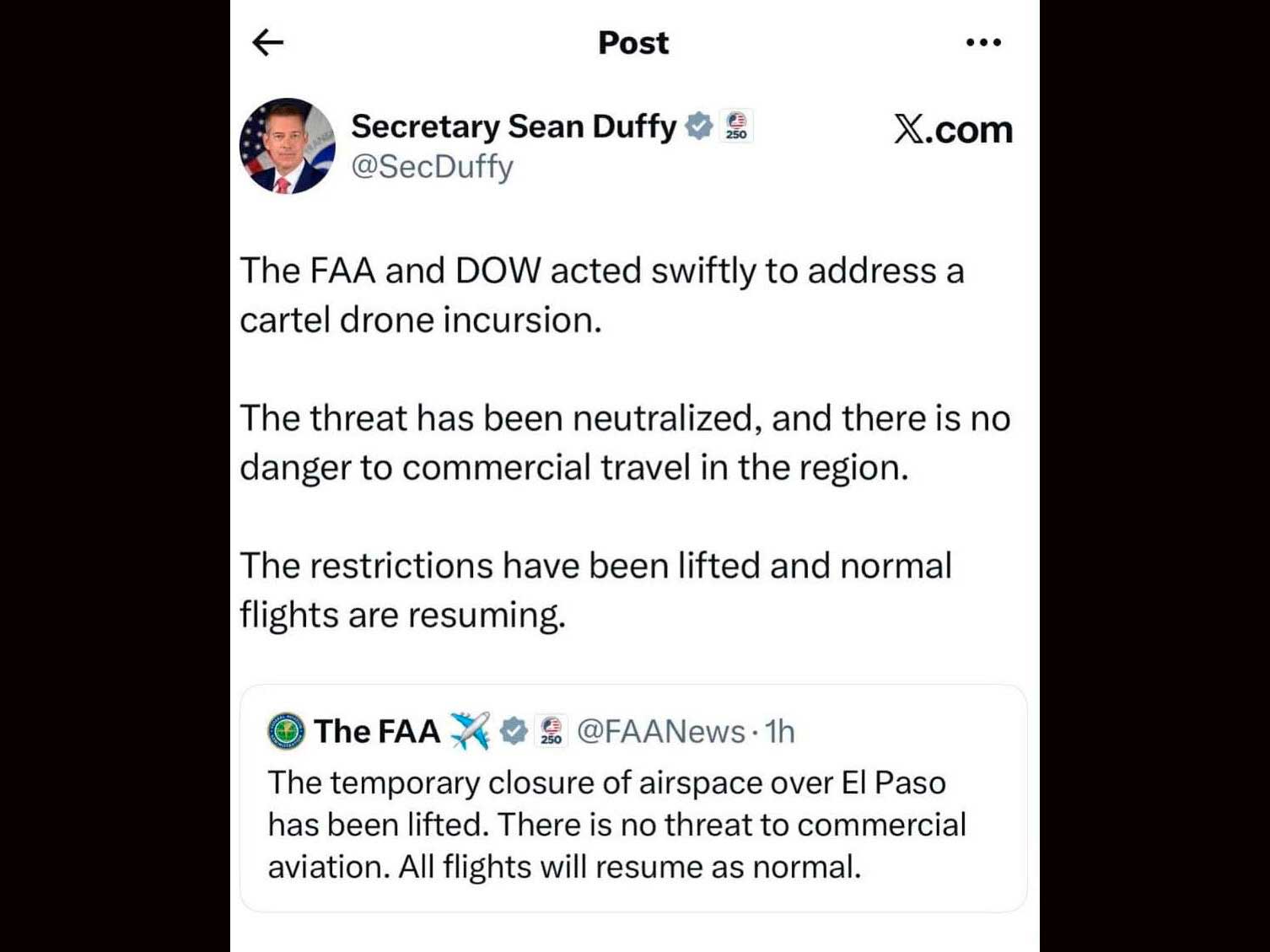Open the @FAANews handle link

[x=661, y=732]
